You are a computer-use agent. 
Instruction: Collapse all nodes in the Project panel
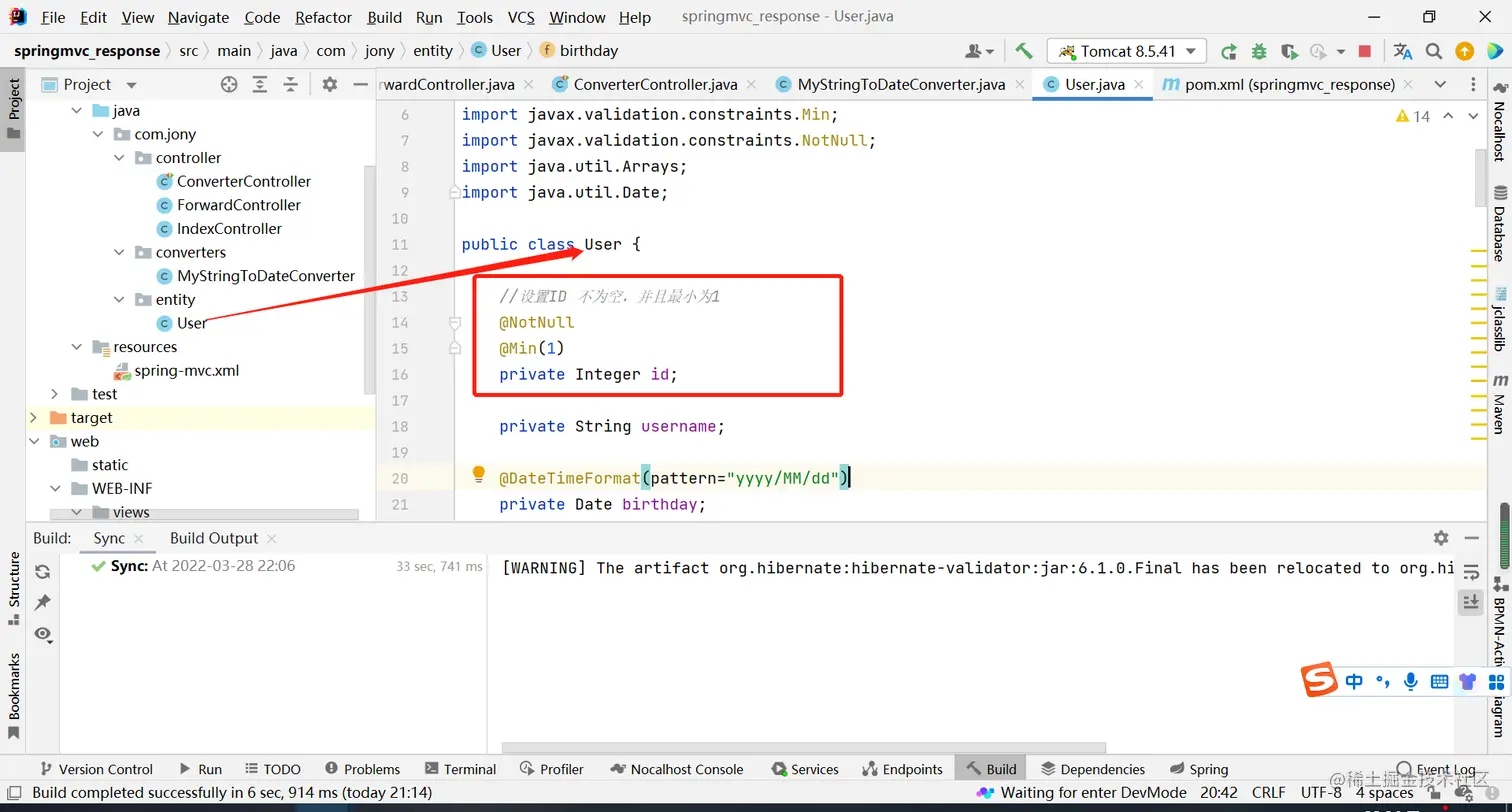click(290, 85)
